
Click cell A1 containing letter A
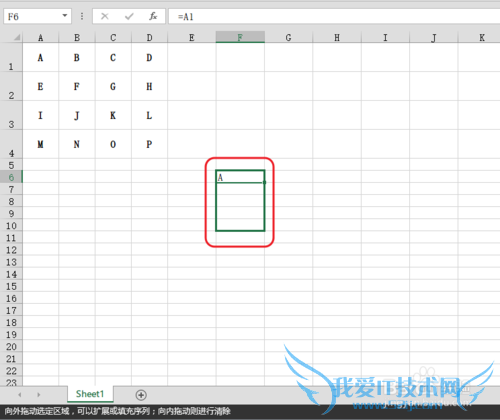pyautogui.click(x=41, y=58)
